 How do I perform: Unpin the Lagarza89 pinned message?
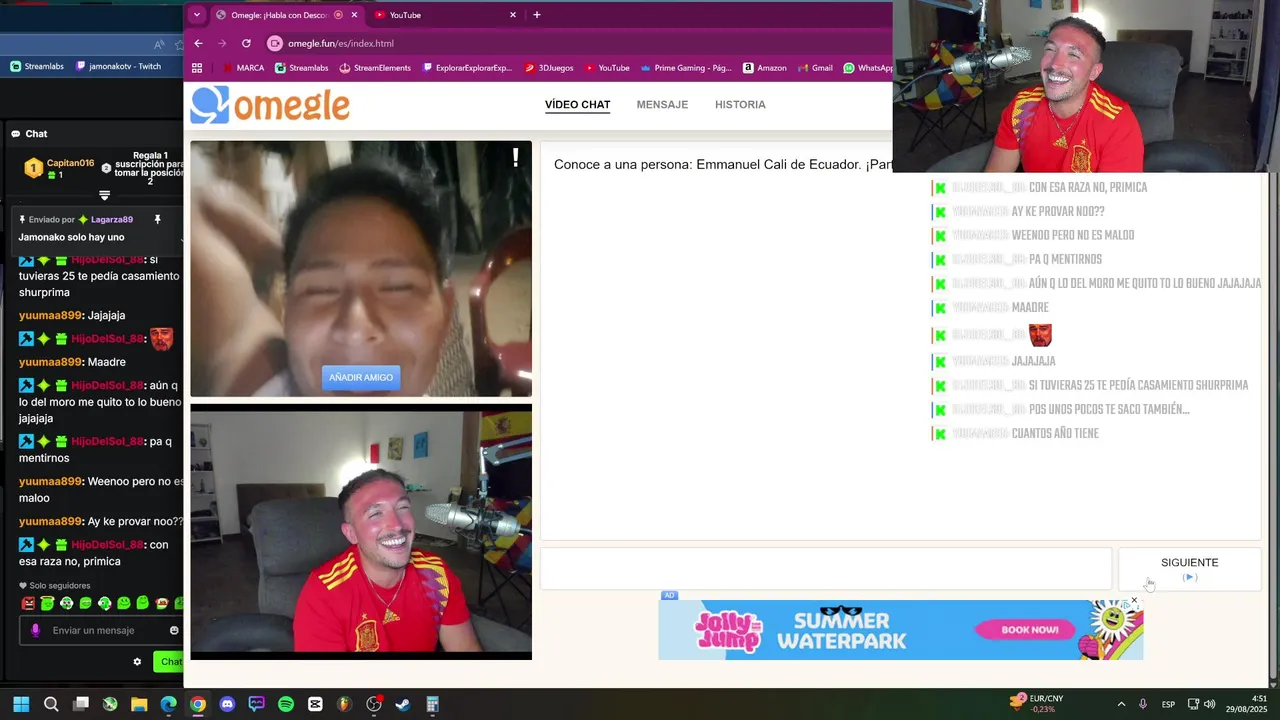[x=157, y=219]
